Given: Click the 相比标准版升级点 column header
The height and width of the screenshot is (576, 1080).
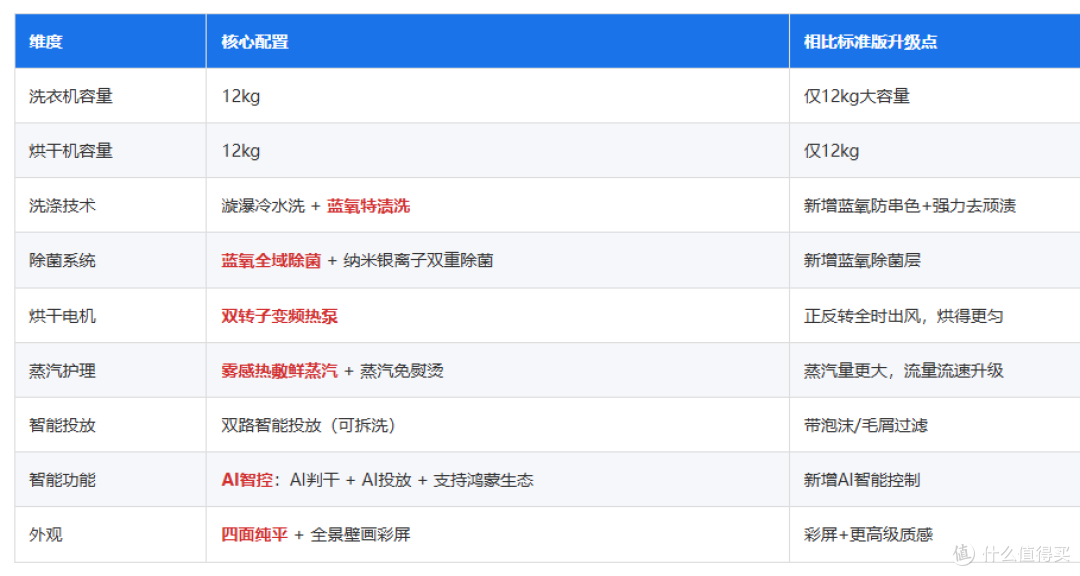Looking at the screenshot, I should [935, 41].
